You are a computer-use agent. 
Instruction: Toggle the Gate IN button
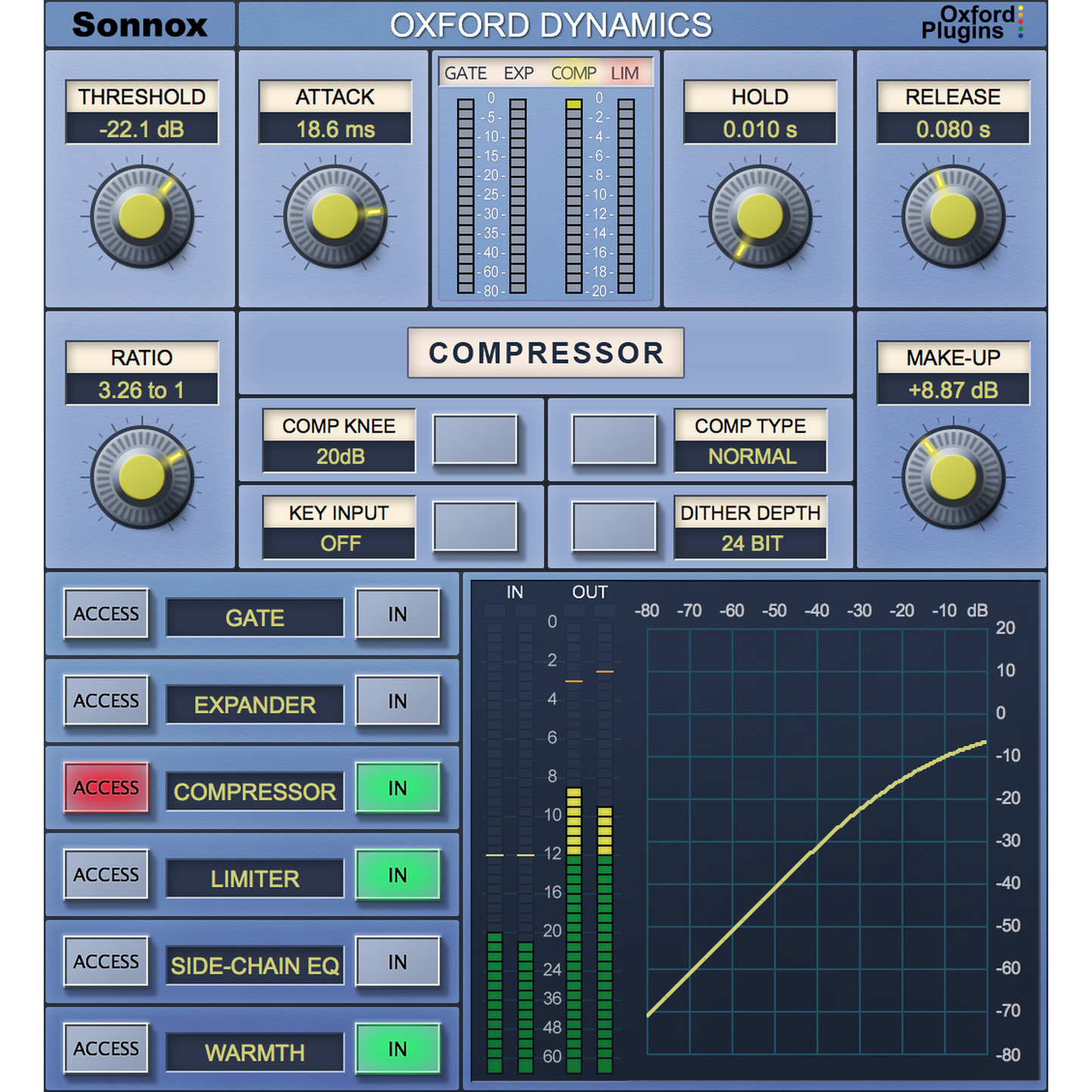[398, 614]
